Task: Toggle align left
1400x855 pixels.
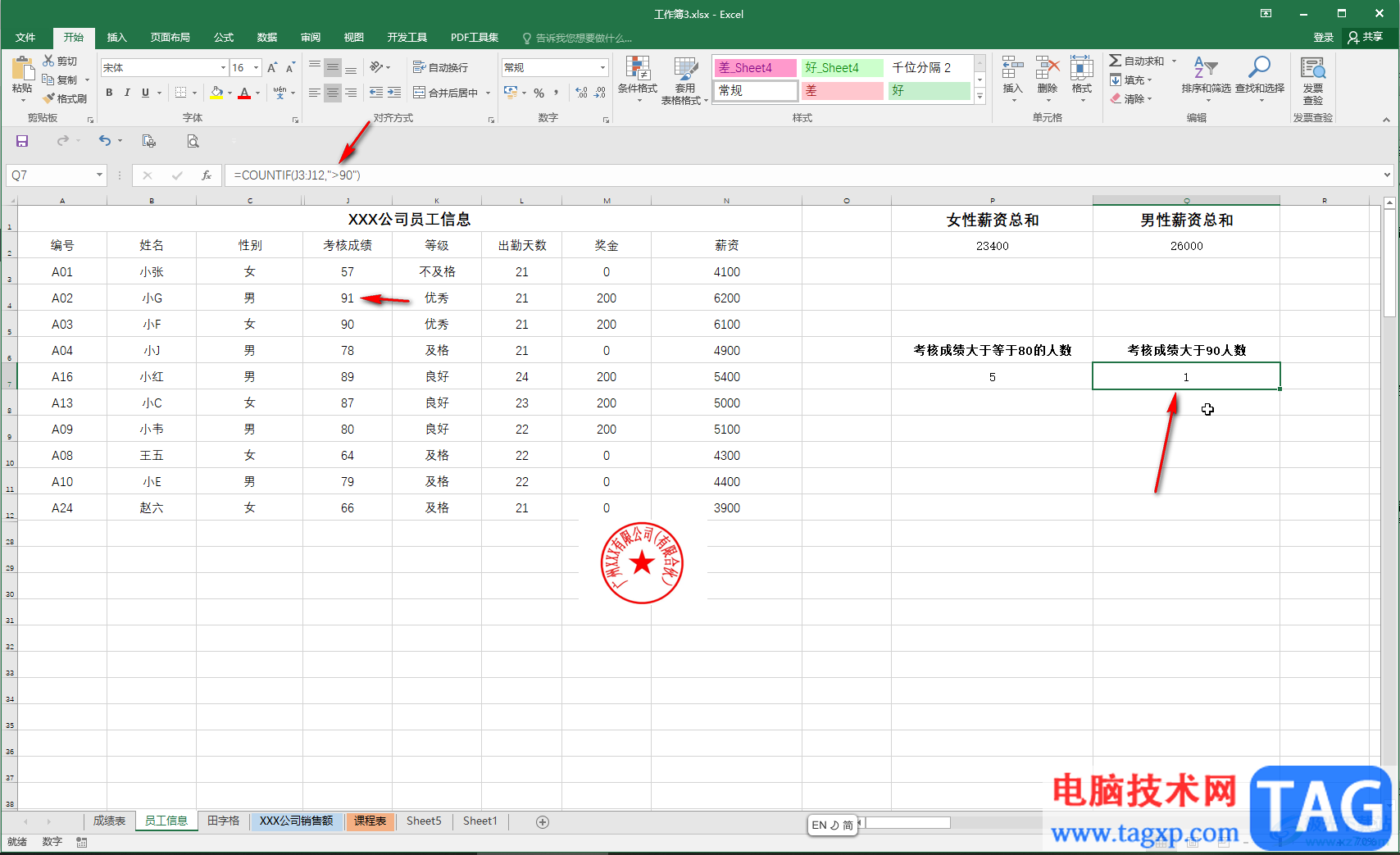Action: coord(315,93)
